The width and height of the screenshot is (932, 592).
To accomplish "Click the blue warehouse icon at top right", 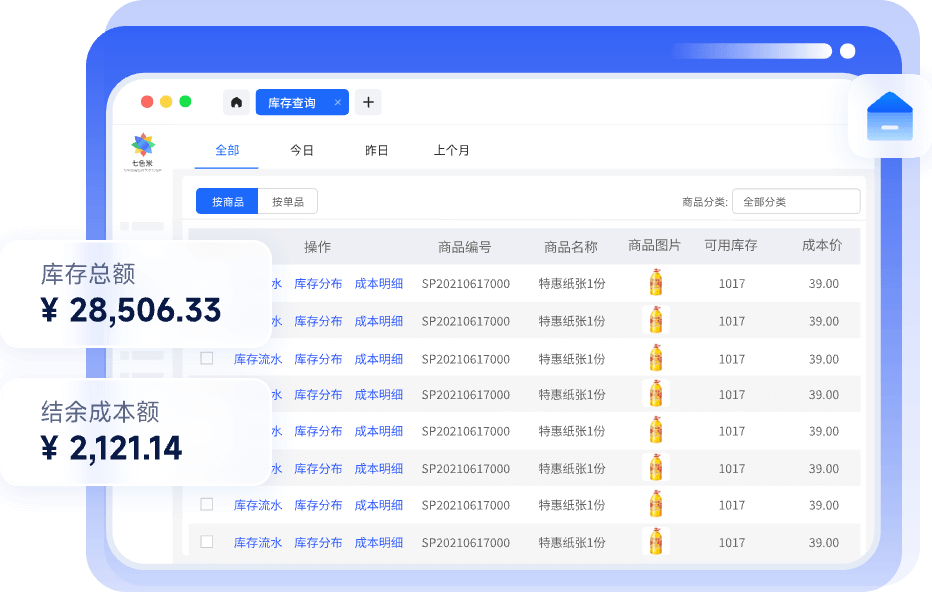I will pyautogui.click(x=889, y=116).
